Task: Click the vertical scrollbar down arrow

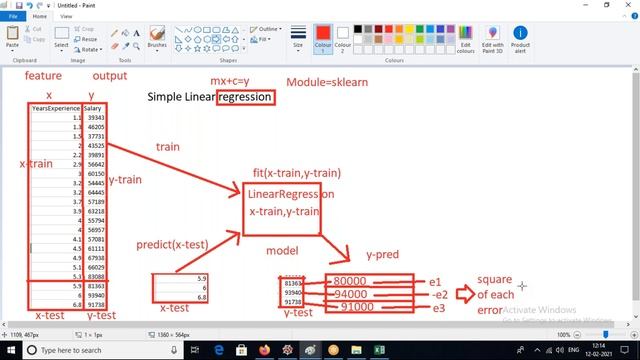Action: click(636, 317)
